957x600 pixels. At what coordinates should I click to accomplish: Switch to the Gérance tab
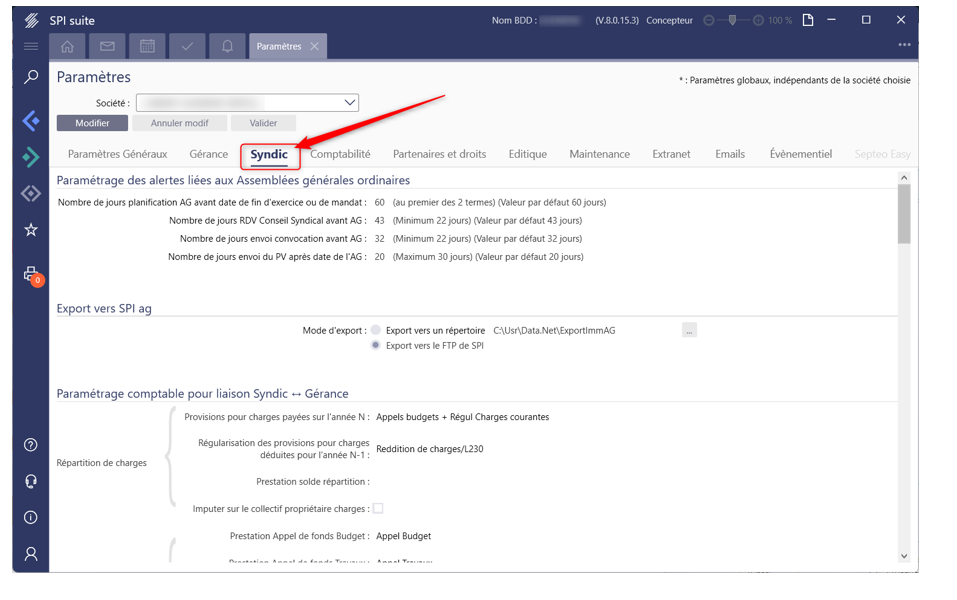209,154
